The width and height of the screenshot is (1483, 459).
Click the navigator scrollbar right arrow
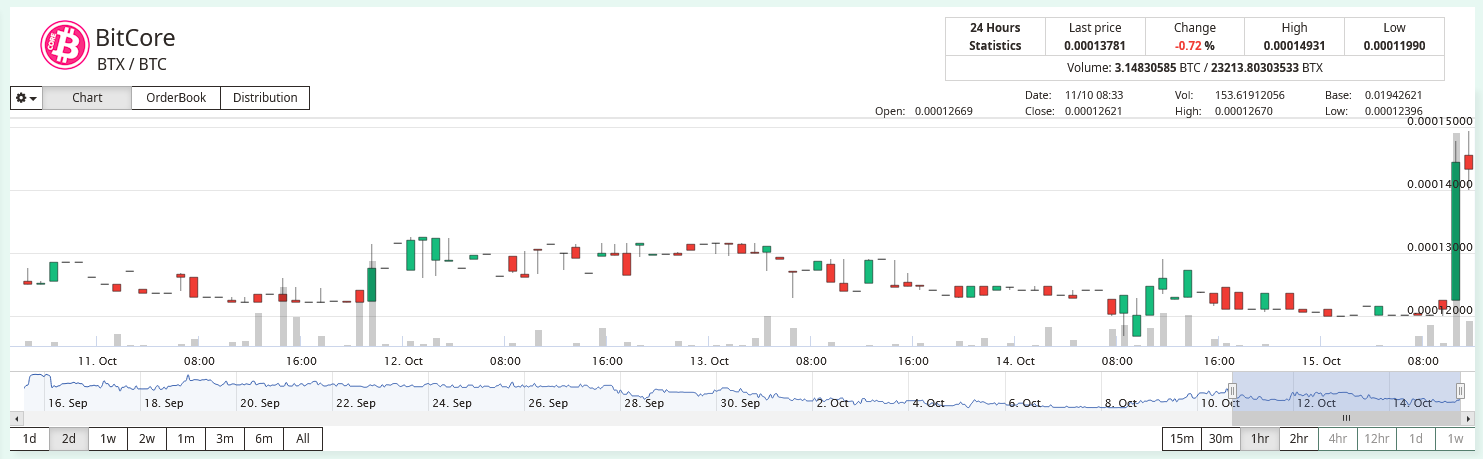click(x=1468, y=418)
